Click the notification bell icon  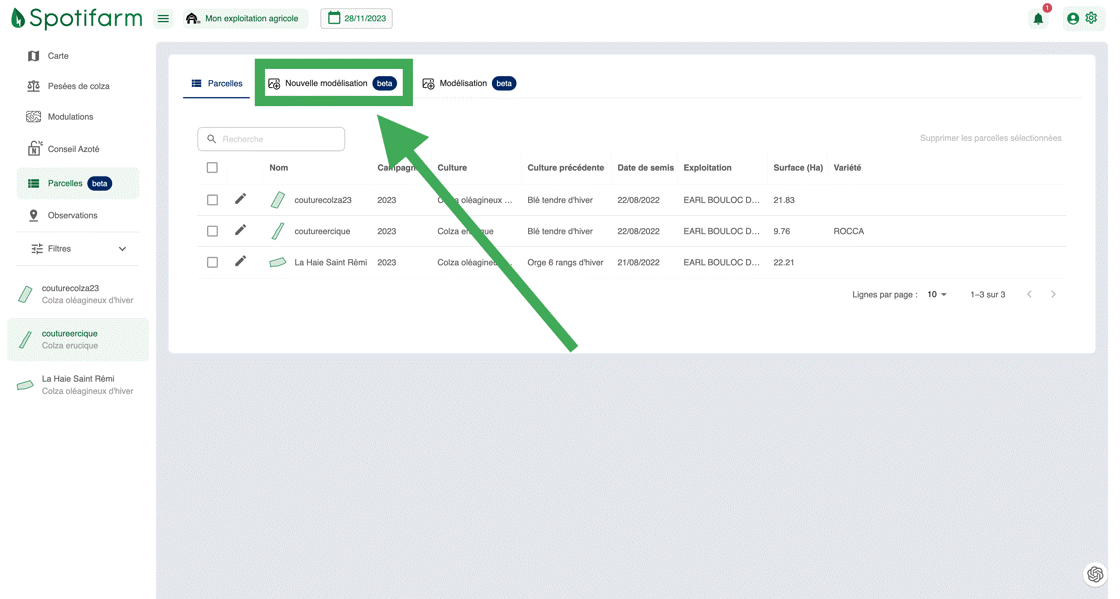pos(1038,18)
